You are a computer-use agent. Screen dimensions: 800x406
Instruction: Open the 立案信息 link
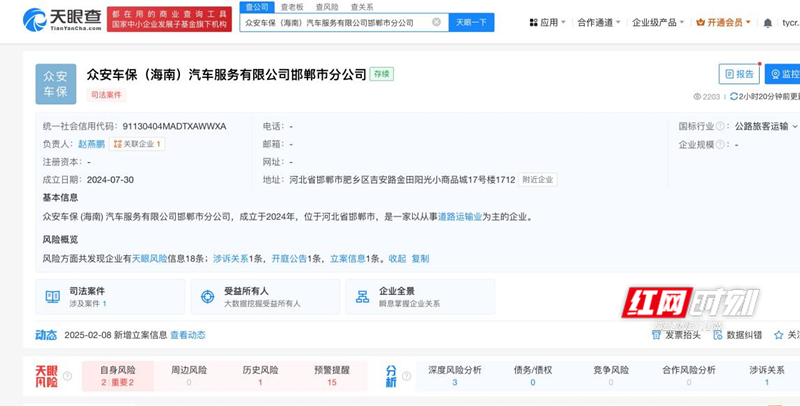point(348,259)
